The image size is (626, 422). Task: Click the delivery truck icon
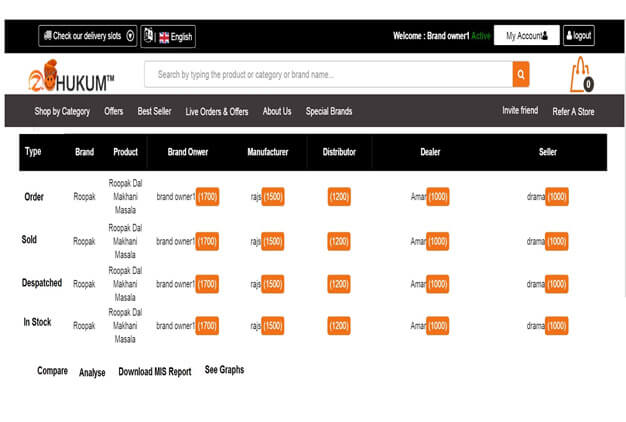(48, 36)
